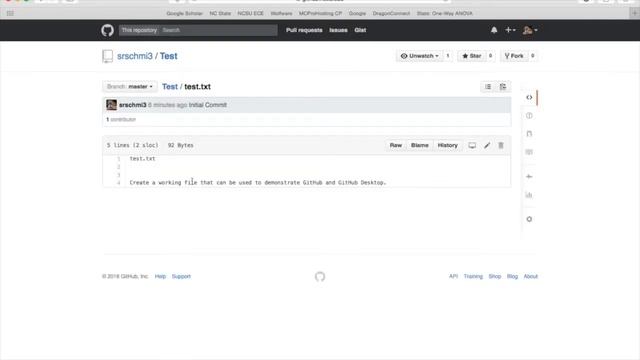Open the Code tab icon in sidebar
Viewport: 640px width, 360px height.
point(529,97)
